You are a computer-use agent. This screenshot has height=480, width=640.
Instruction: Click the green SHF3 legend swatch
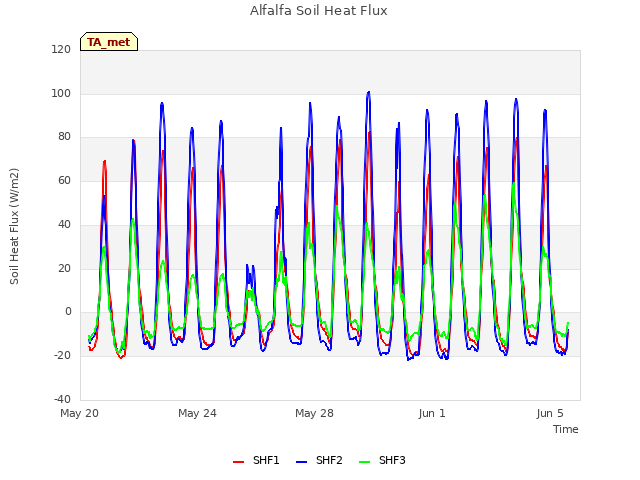364,462
